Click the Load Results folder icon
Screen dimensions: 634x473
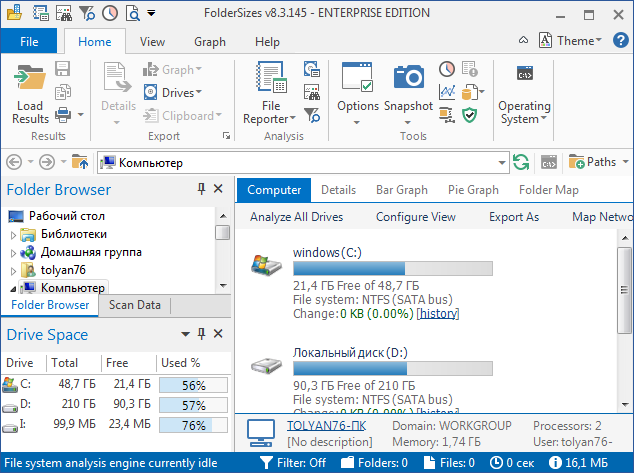pos(30,77)
